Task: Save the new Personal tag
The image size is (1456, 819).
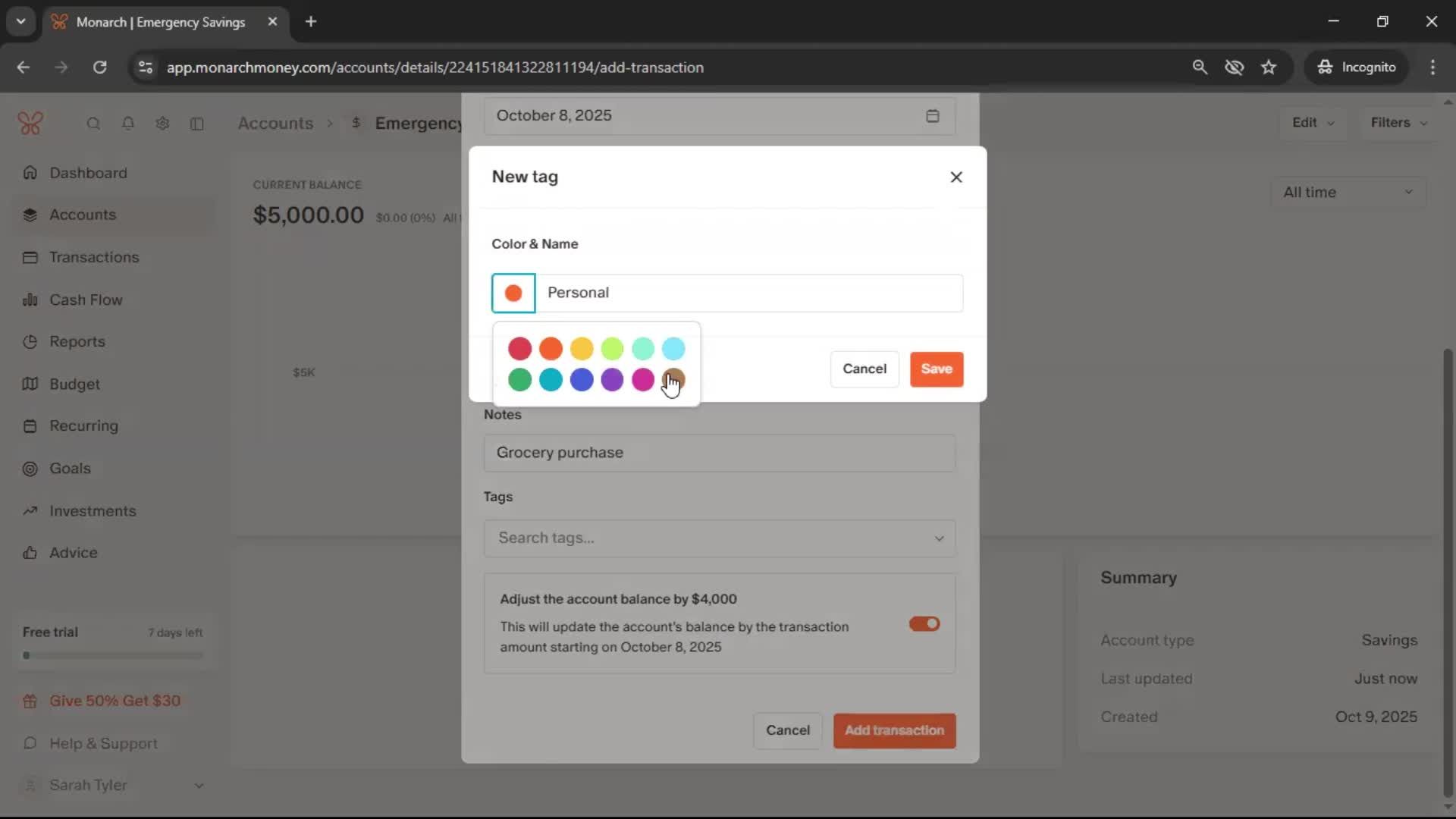Action: click(936, 369)
